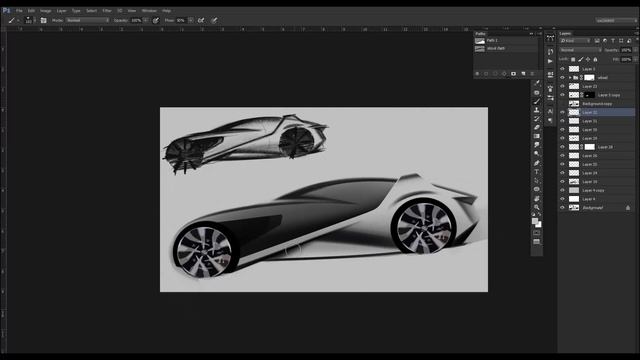Open the brush Mode dropdown

(x=87, y=20)
